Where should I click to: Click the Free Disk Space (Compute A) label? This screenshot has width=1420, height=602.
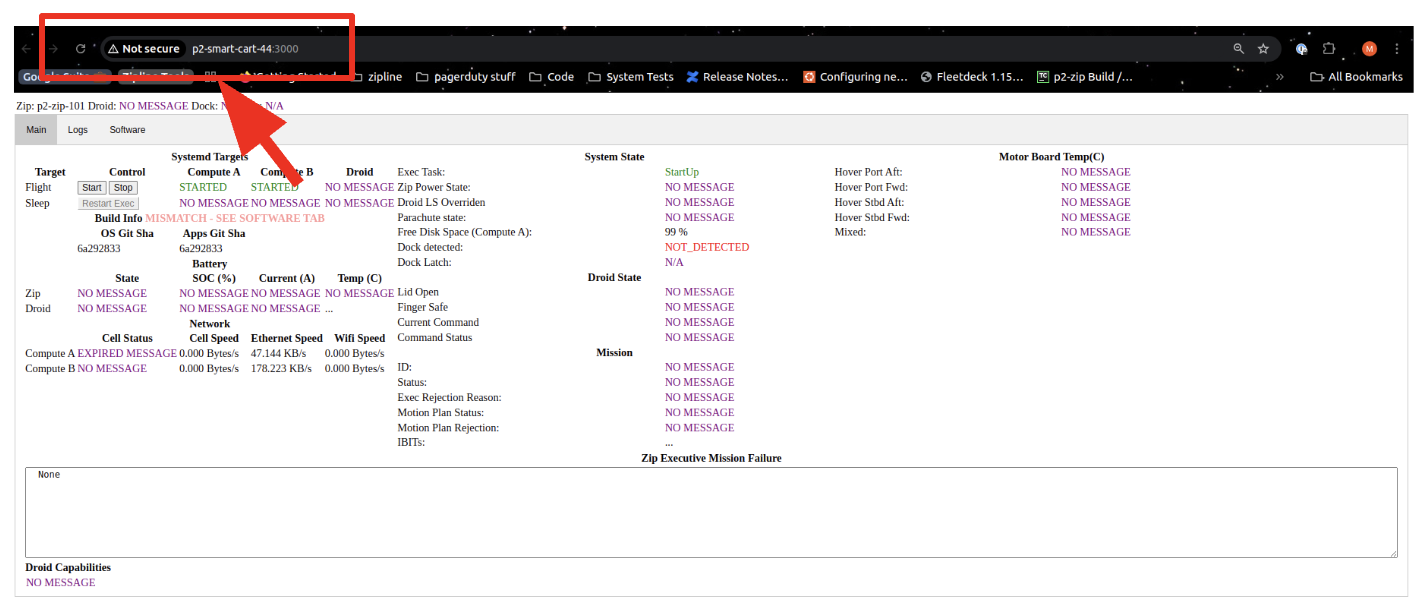[464, 232]
